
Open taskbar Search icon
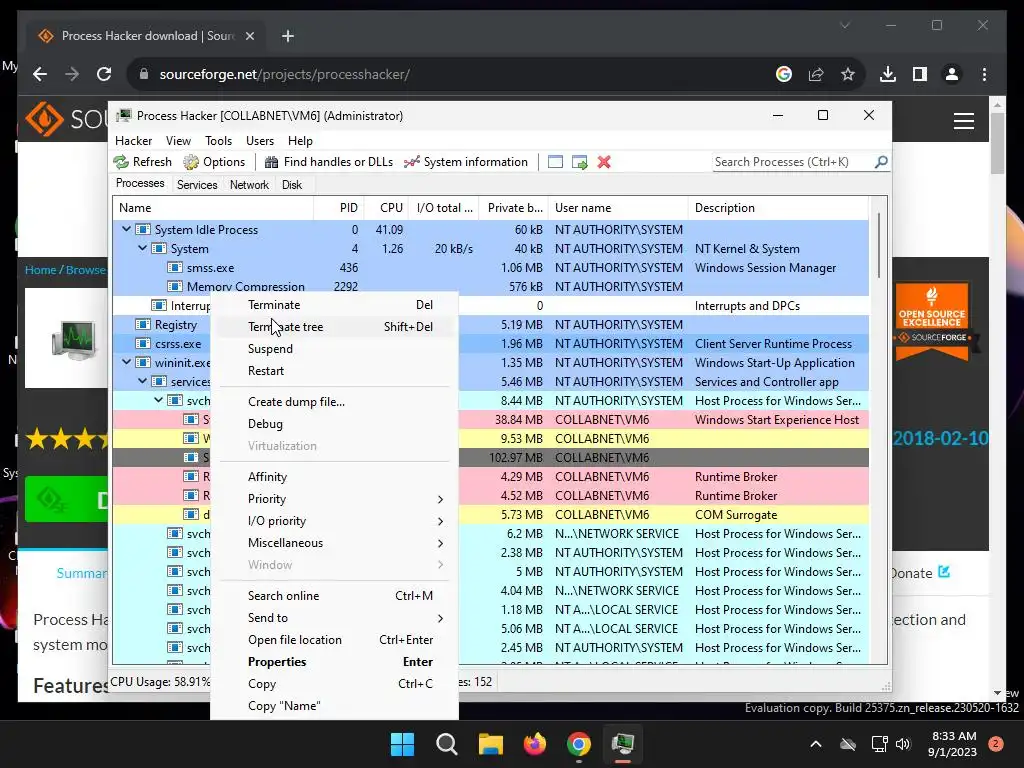447,744
